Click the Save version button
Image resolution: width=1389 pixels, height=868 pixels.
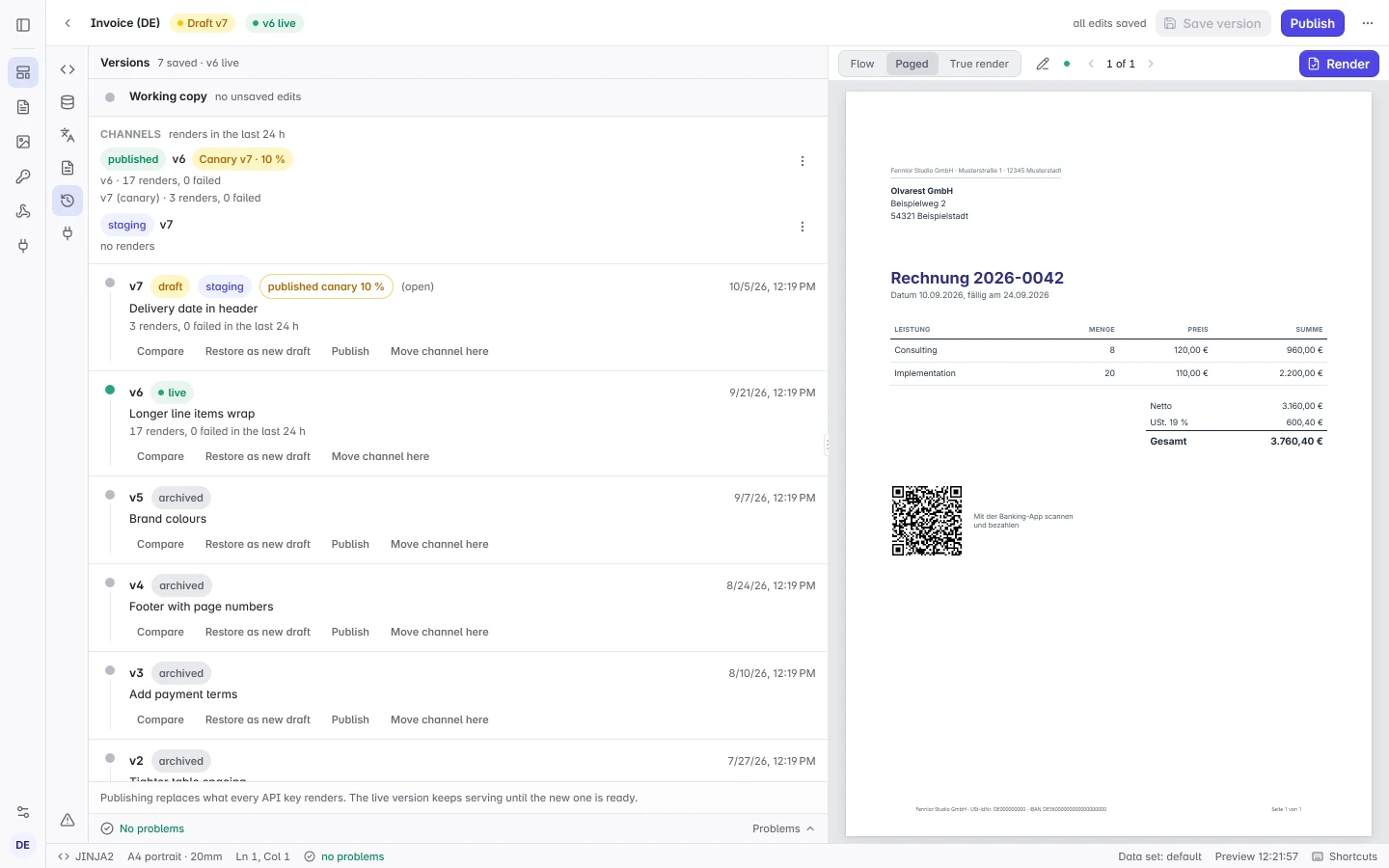click(1213, 23)
